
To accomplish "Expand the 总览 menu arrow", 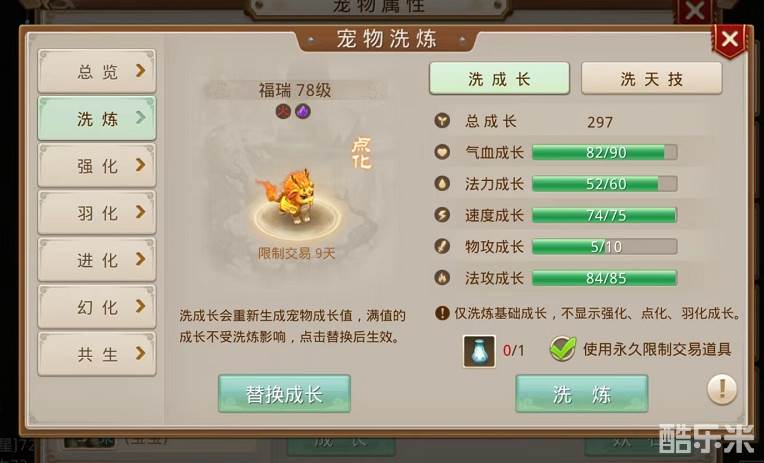I will pyautogui.click(x=140, y=71).
